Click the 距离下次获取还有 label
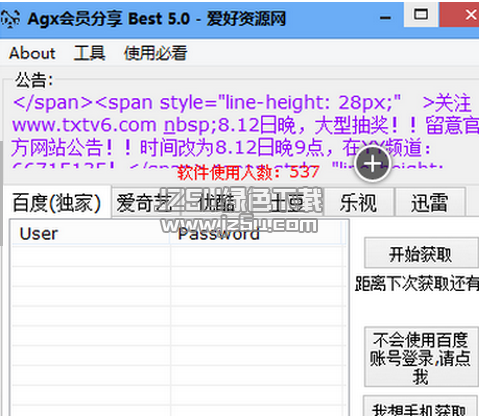The width and height of the screenshot is (479, 420). [417, 284]
